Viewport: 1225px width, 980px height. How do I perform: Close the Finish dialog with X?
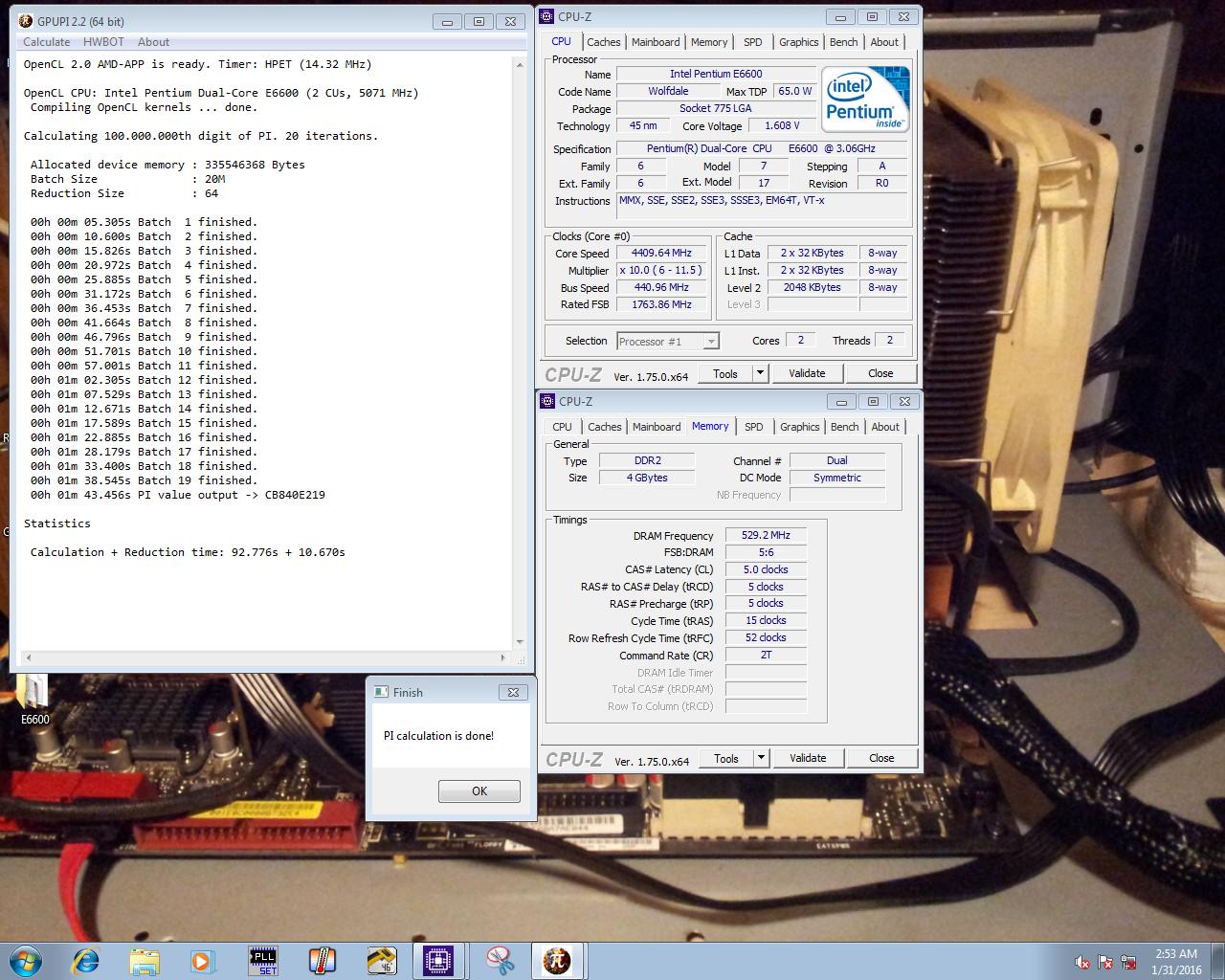(x=513, y=692)
